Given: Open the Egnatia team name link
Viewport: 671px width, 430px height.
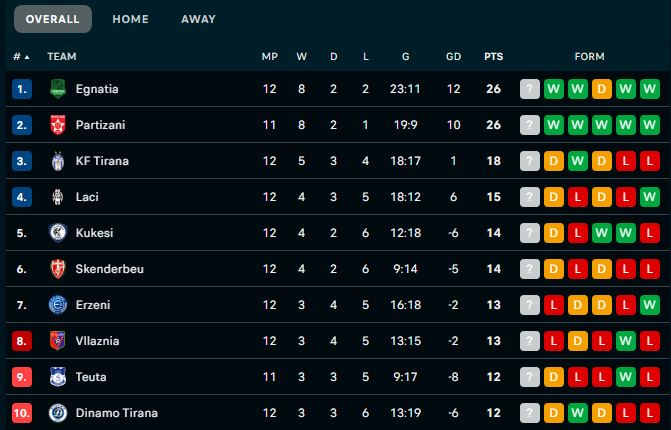Looking at the screenshot, I should (x=97, y=89).
